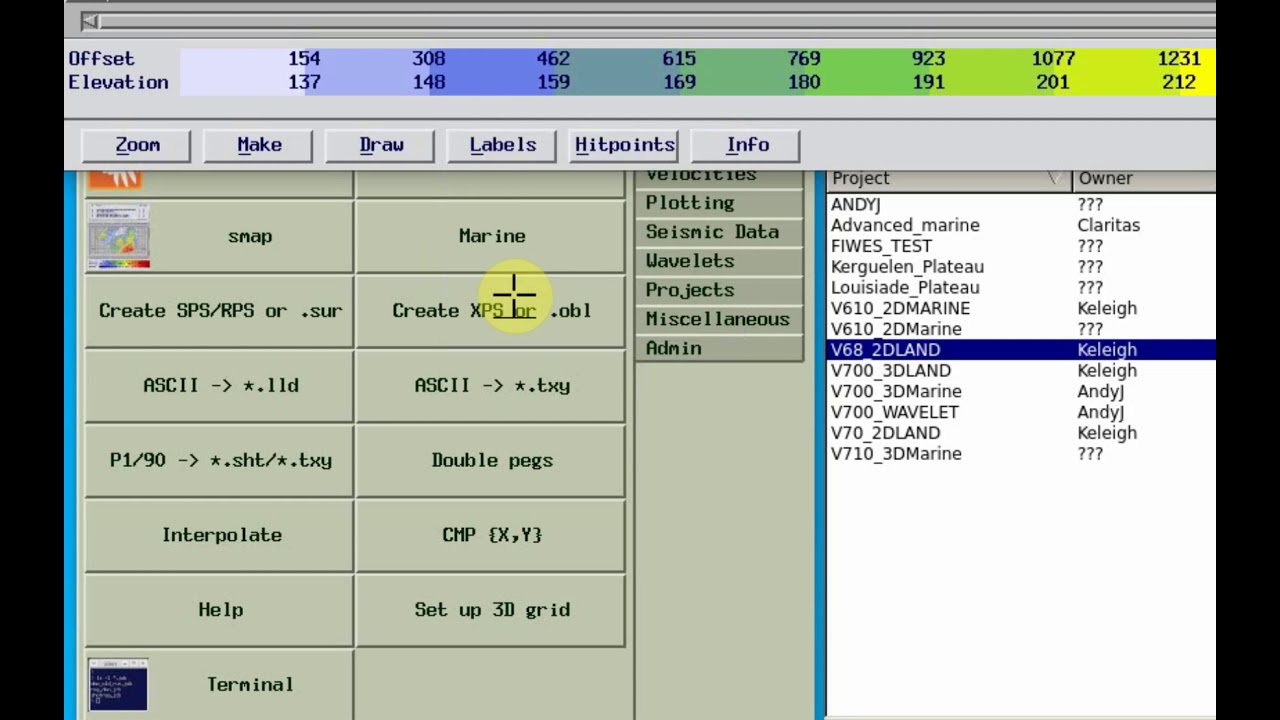Click the Create SPS/RPS or .sur button
This screenshot has height=720, width=1280.
point(220,311)
